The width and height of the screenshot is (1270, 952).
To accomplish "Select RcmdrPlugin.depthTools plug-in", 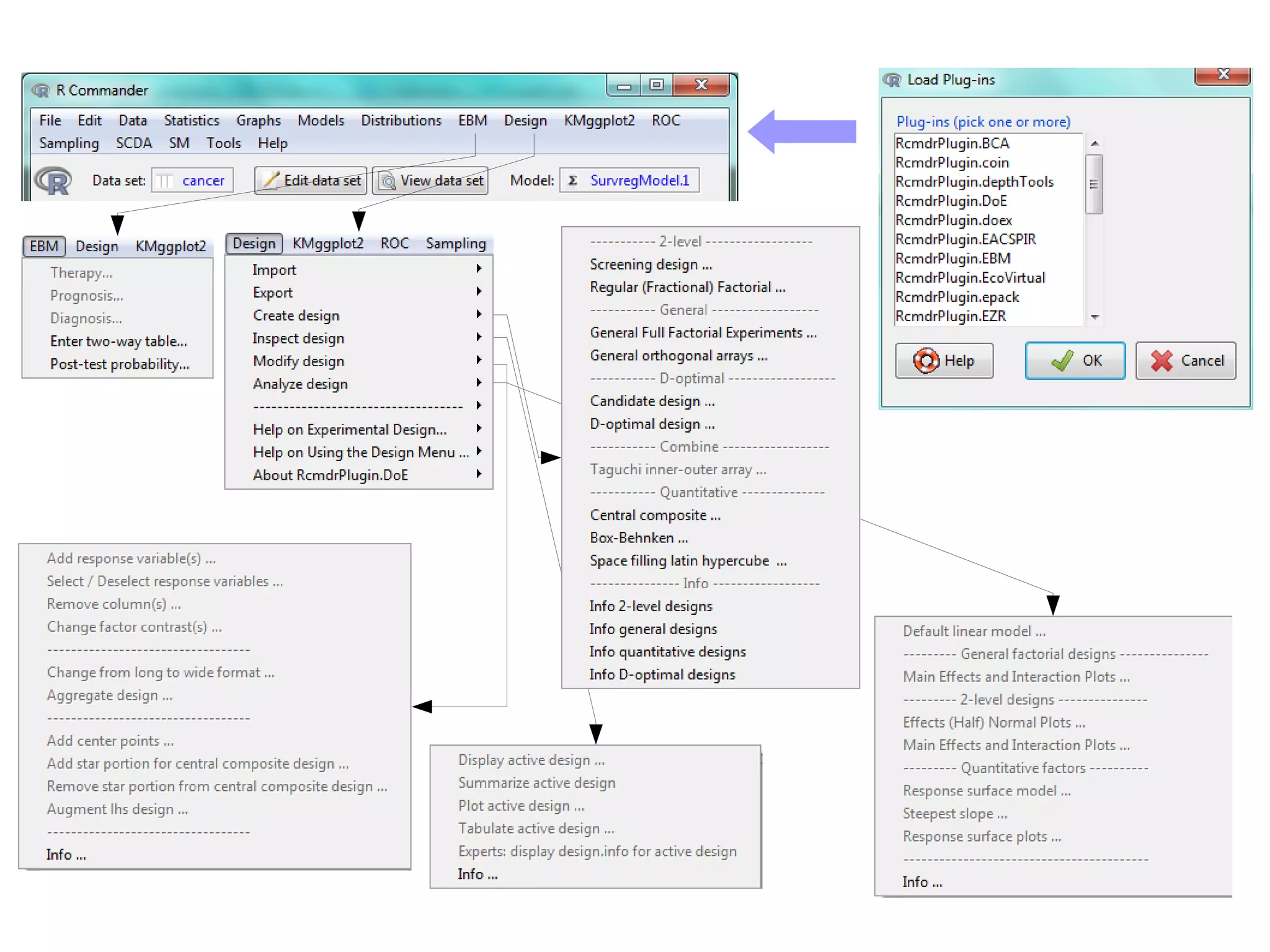I will [x=975, y=182].
